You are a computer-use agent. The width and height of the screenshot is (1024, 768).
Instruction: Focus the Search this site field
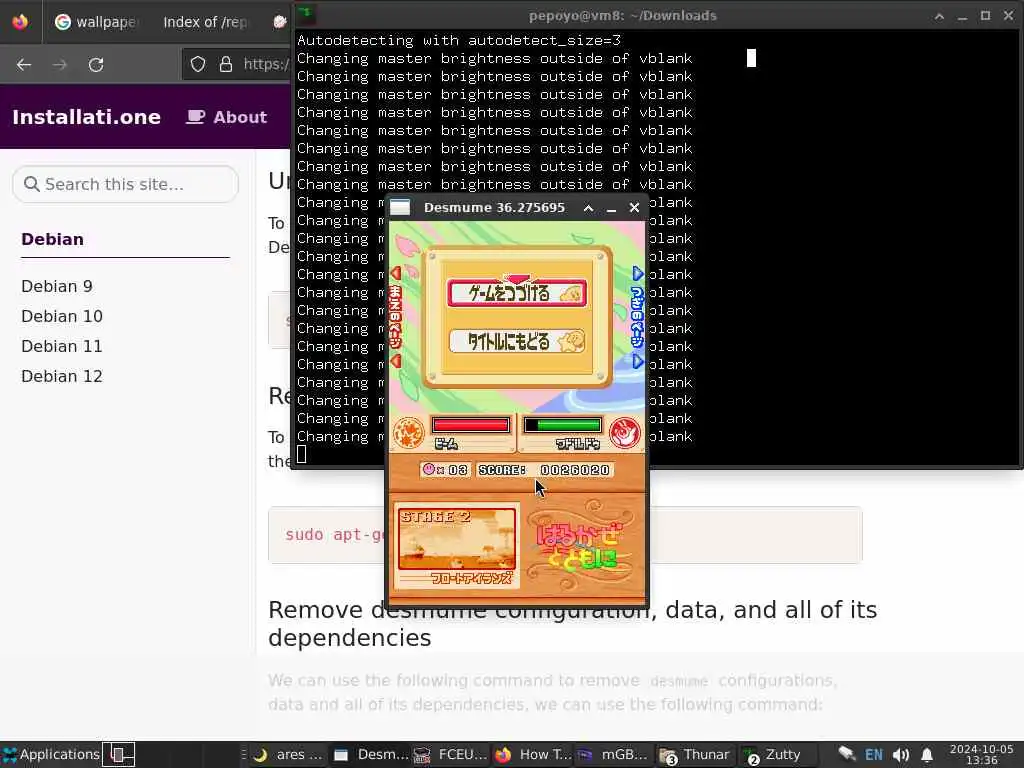(x=125, y=184)
